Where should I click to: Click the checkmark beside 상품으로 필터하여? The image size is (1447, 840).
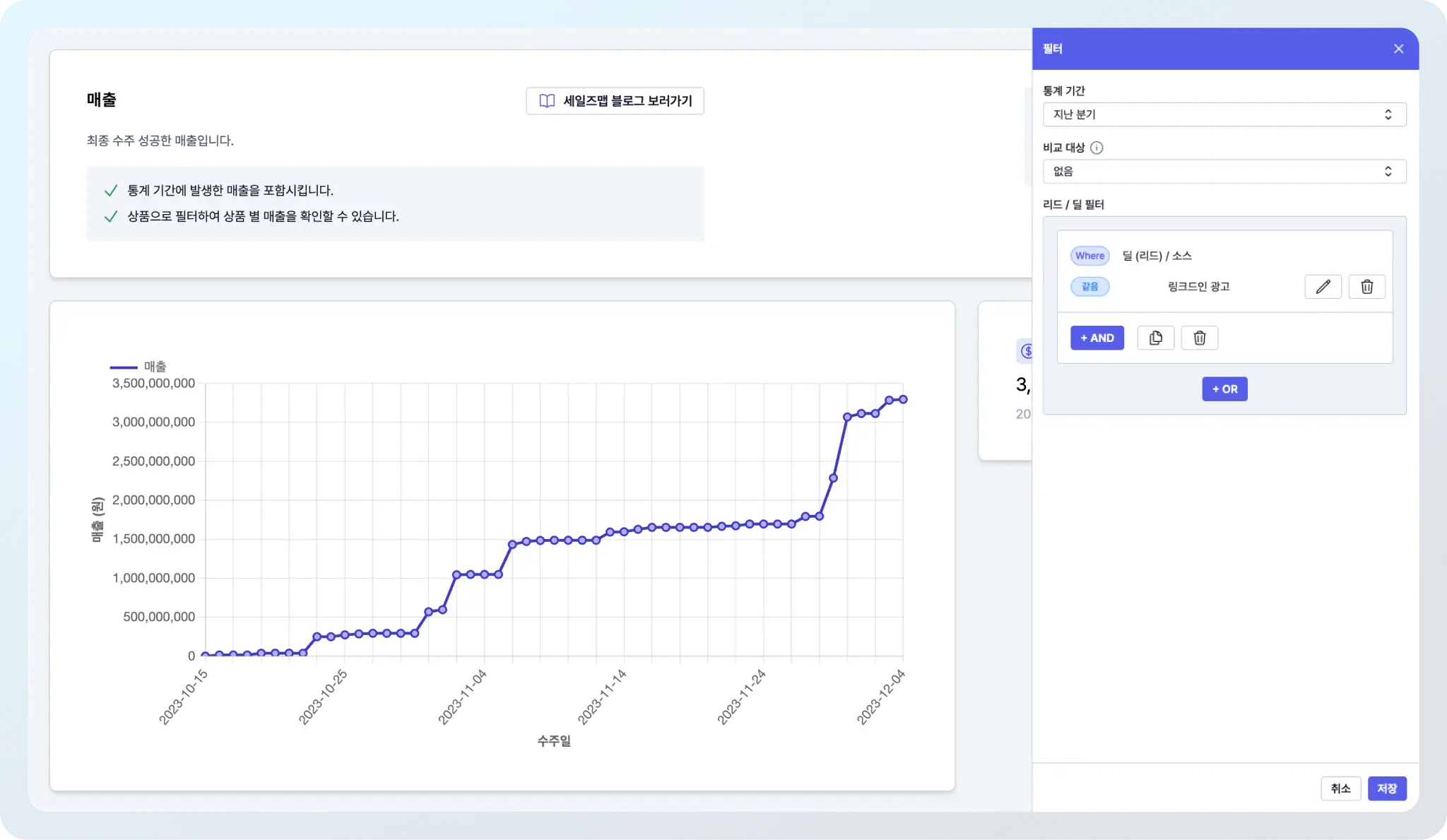(x=110, y=216)
